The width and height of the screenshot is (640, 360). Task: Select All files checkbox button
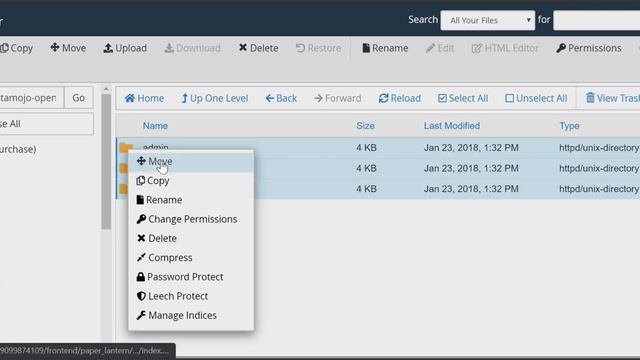click(x=463, y=98)
